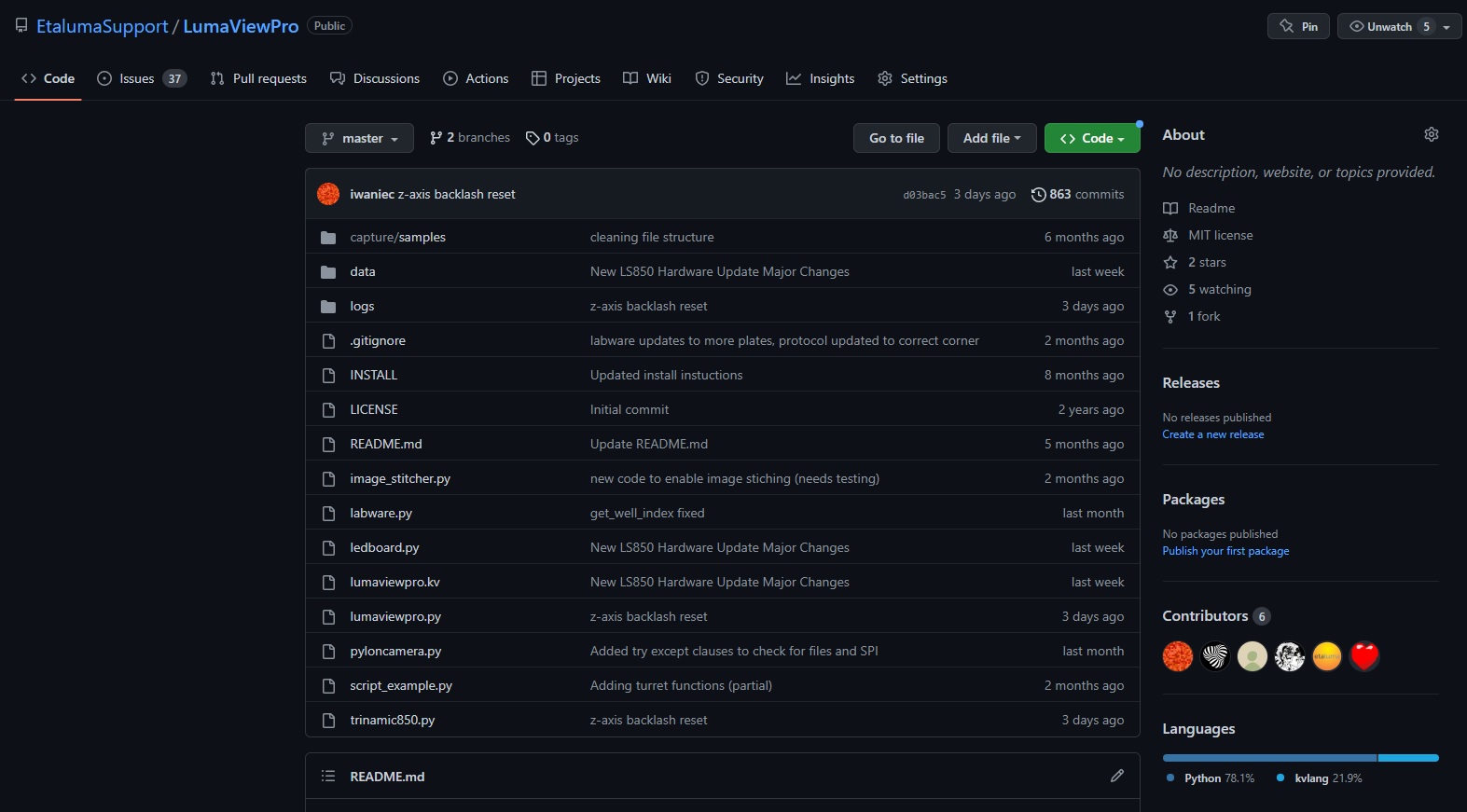Viewport: 1467px width, 812px height.
Task: Open the orange Etaluma contributor avatar
Action: (x=1327, y=656)
